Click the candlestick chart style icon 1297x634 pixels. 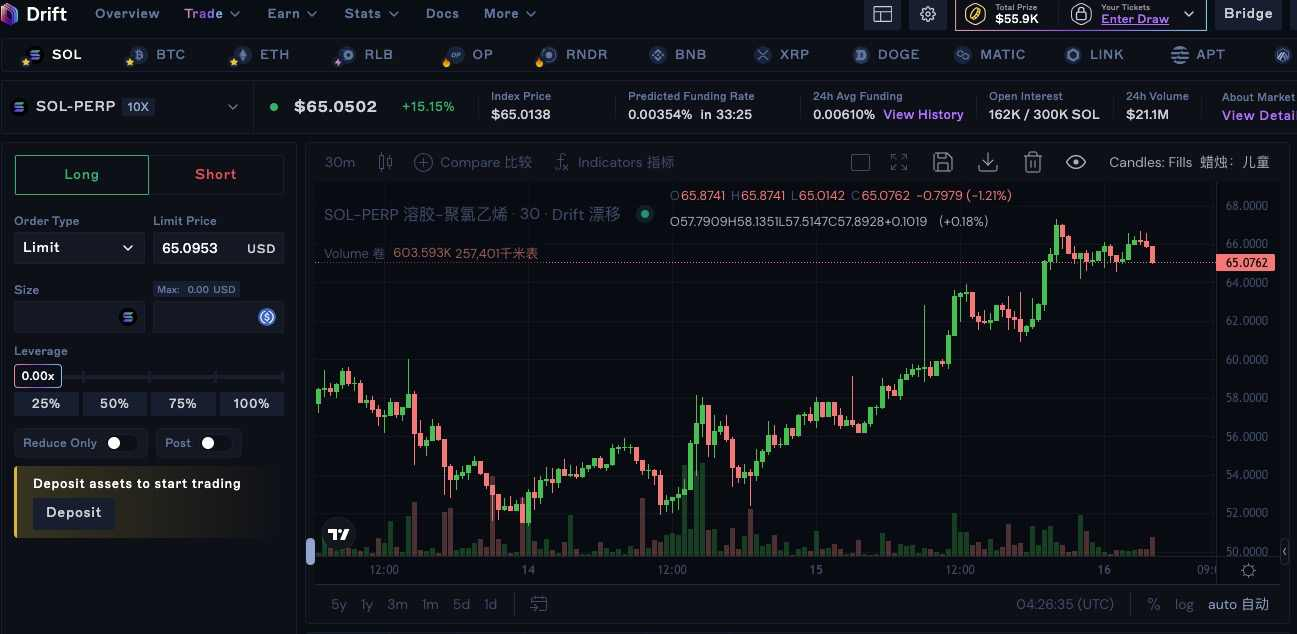point(386,162)
